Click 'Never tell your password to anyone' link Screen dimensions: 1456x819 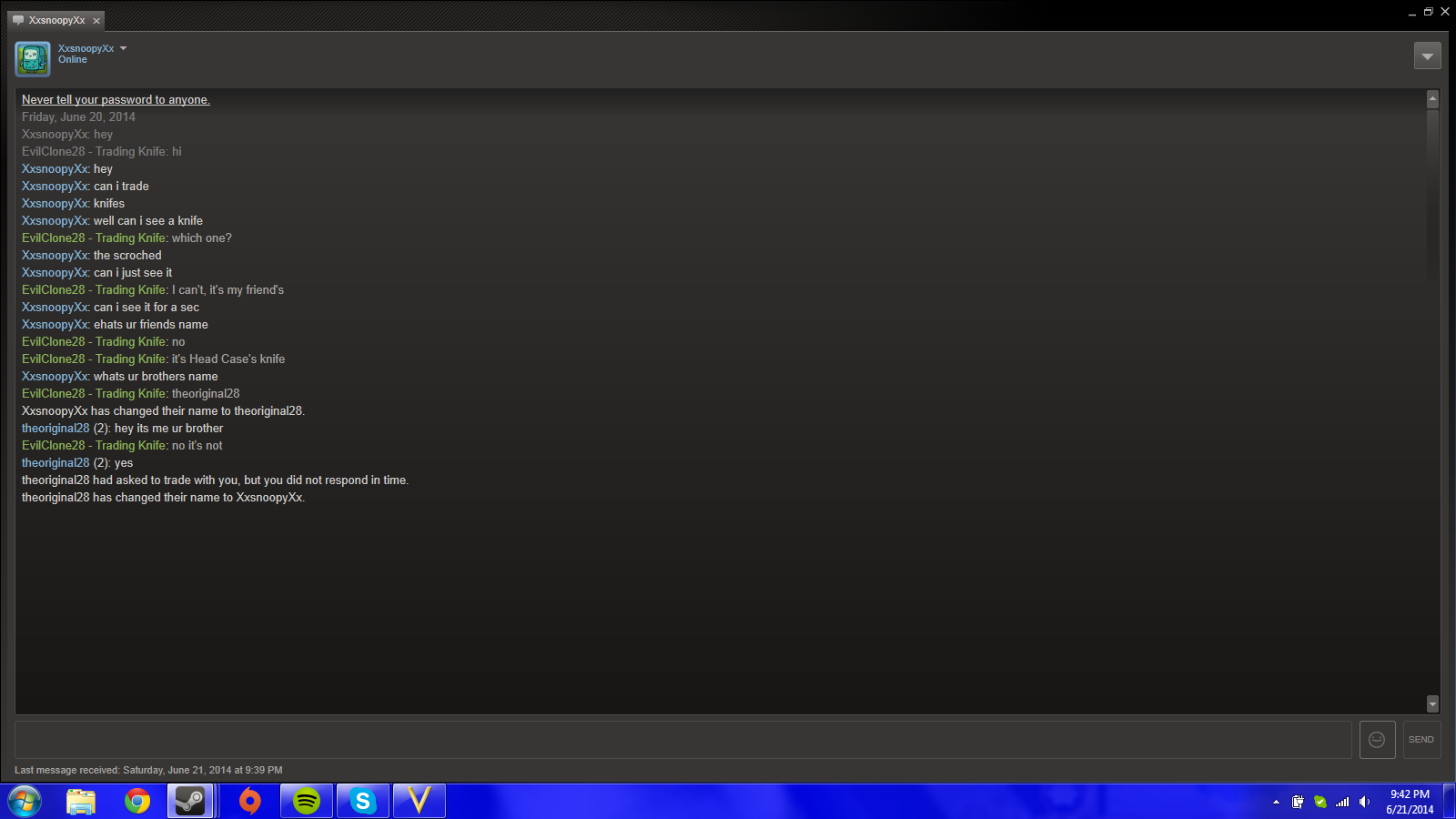116,100
